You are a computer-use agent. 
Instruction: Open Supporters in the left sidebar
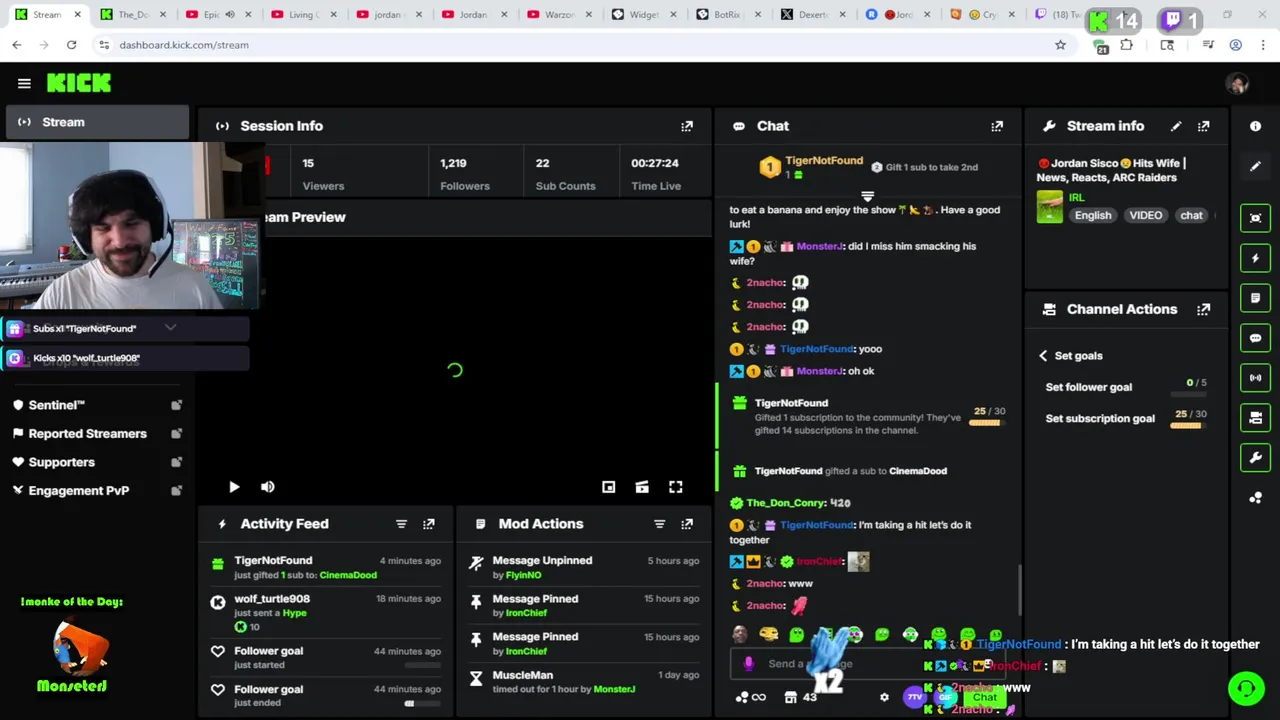coord(61,462)
